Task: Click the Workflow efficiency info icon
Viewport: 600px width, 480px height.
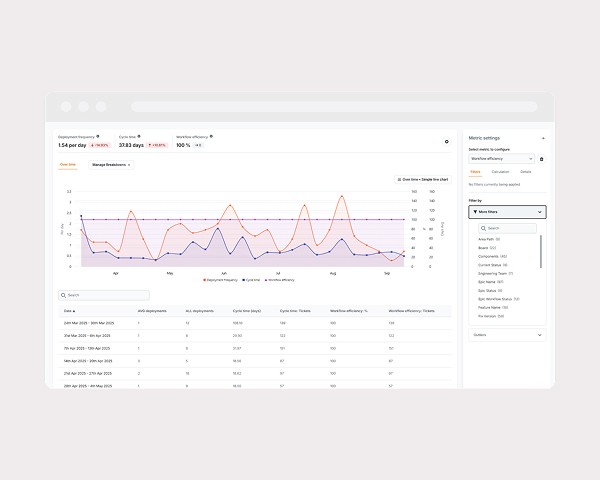Action: tap(211, 136)
